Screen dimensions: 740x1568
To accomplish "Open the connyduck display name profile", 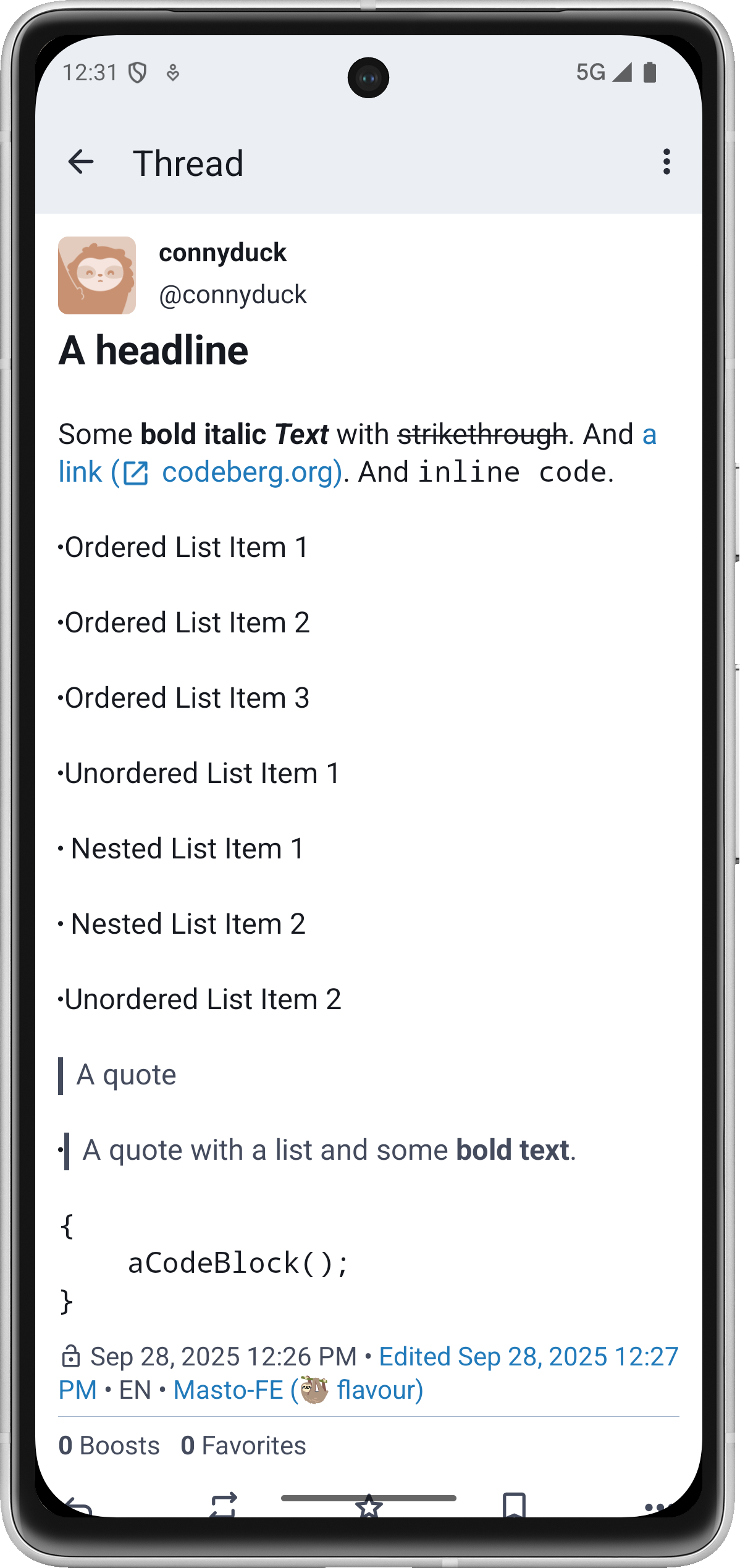I will pos(222,253).
